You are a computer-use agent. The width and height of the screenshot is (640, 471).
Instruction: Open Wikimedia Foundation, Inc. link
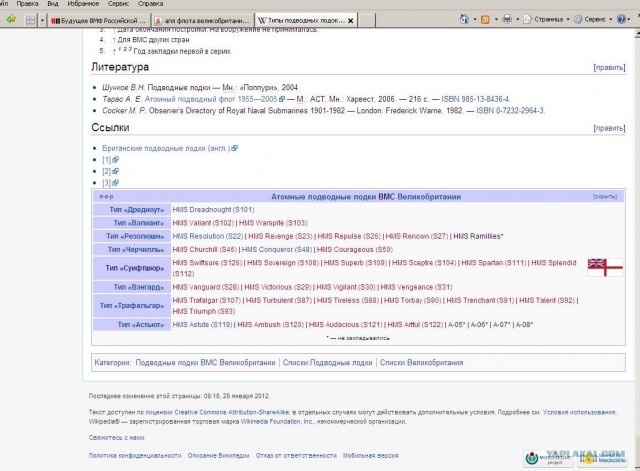pos(277,422)
